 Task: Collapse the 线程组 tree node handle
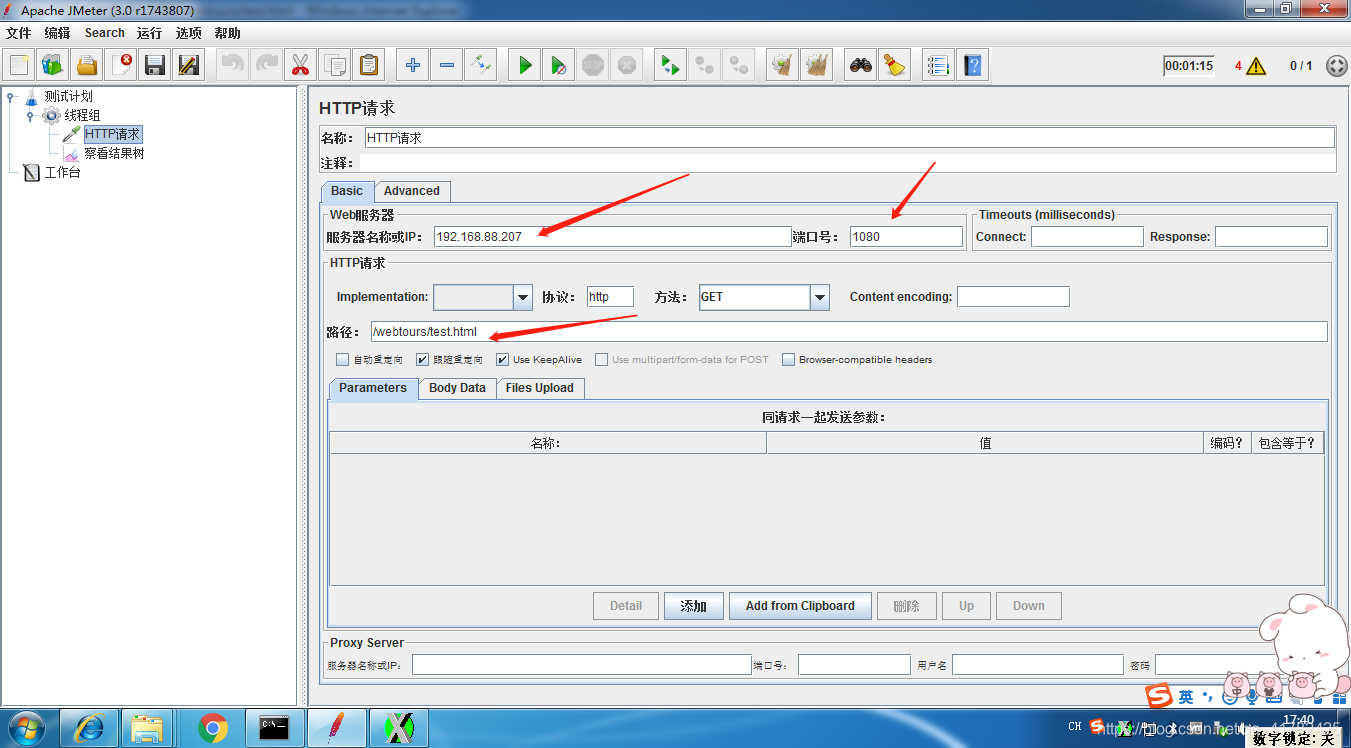[30, 116]
